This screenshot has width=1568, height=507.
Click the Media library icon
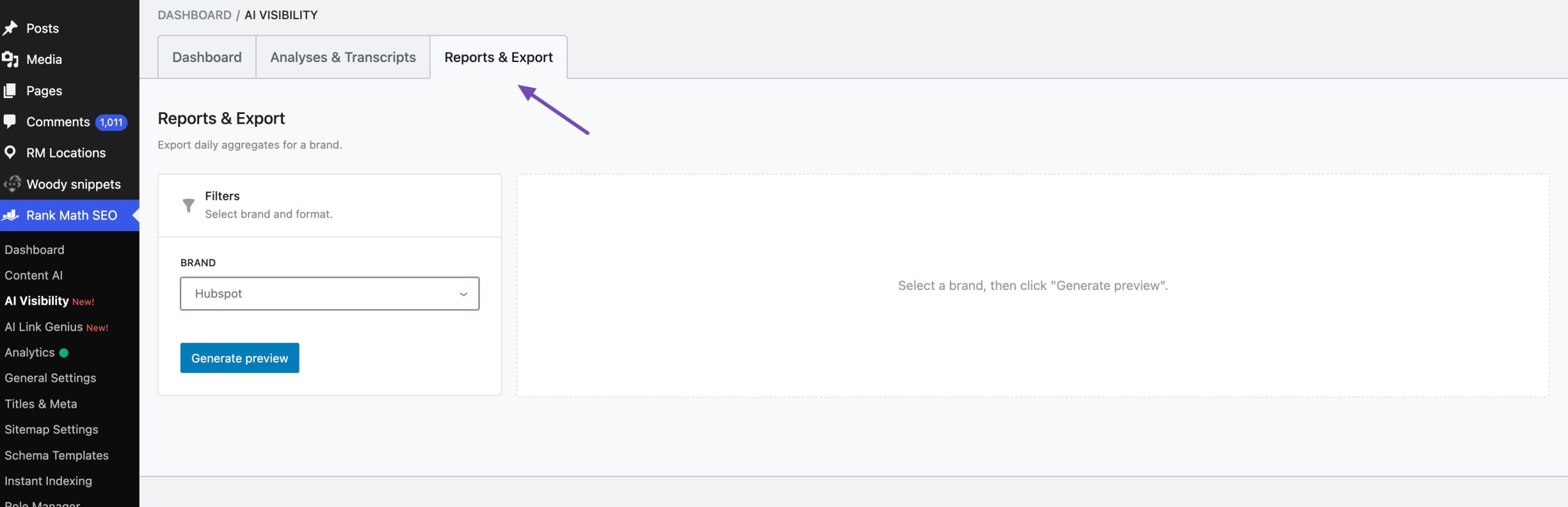tap(10, 59)
